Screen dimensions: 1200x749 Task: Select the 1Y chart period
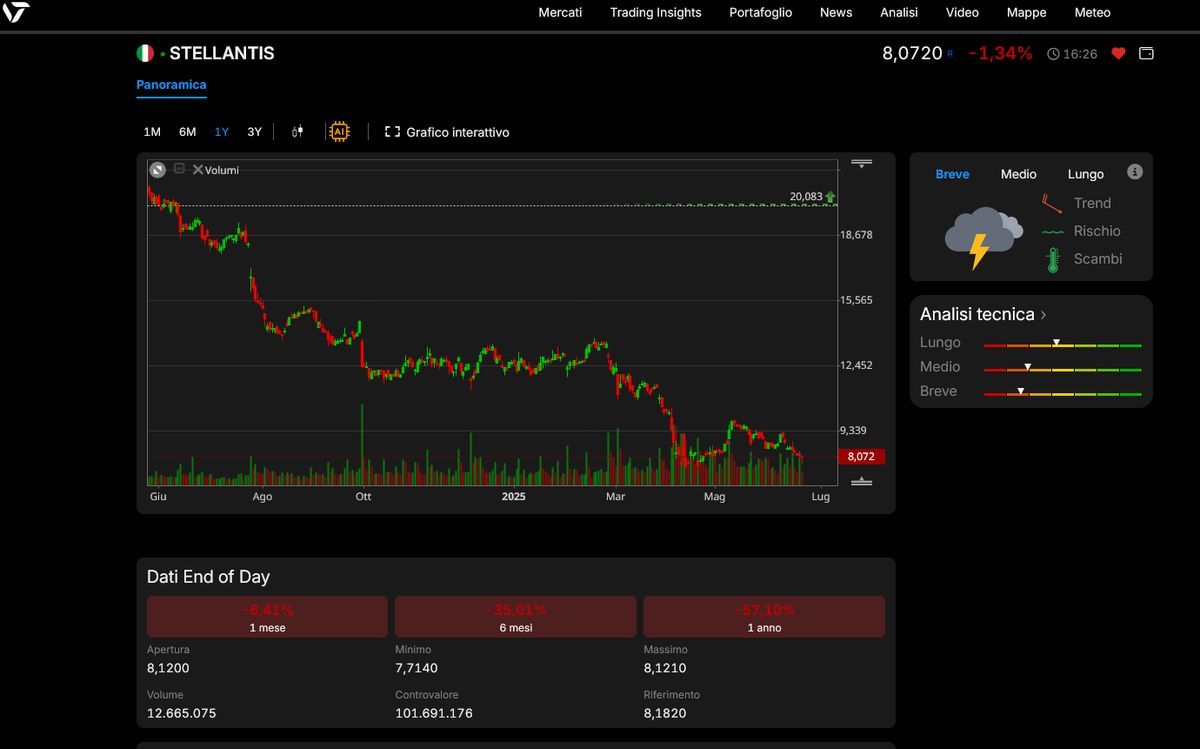[x=222, y=132]
